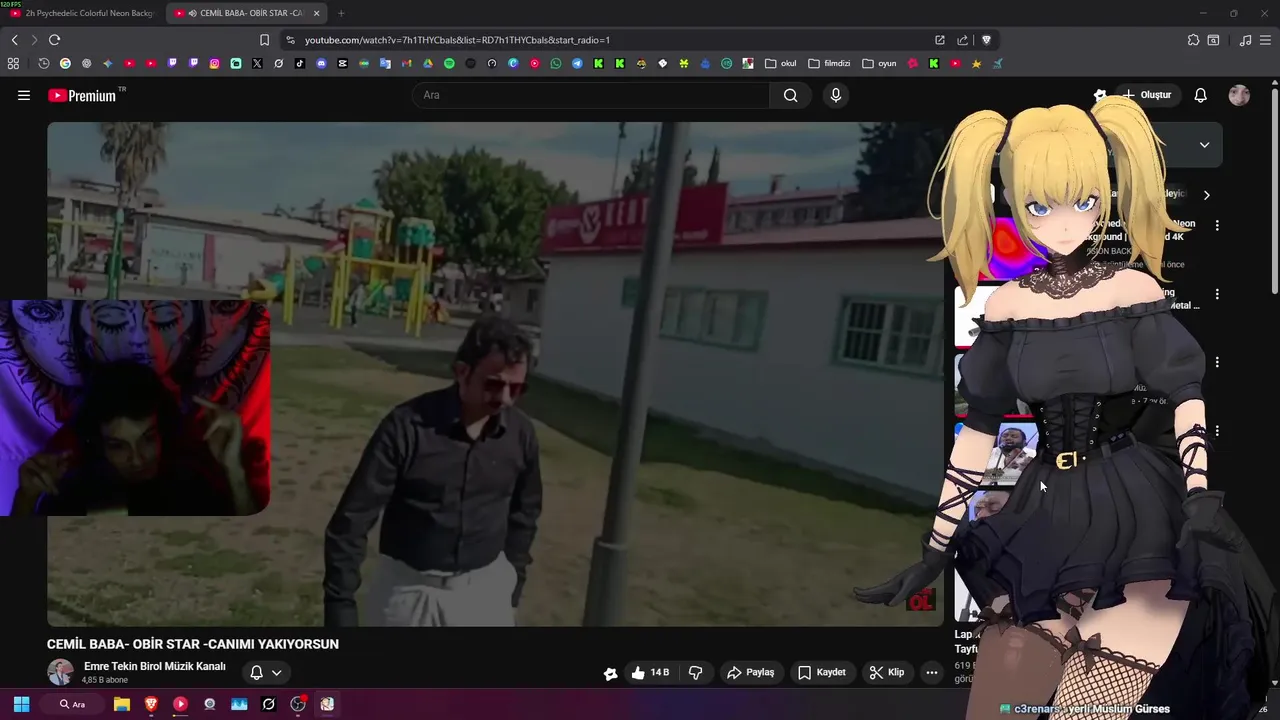Reload the page in browser toolbar
This screenshot has width=1280, height=720.
pyautogui.click(x=54, y=40)
